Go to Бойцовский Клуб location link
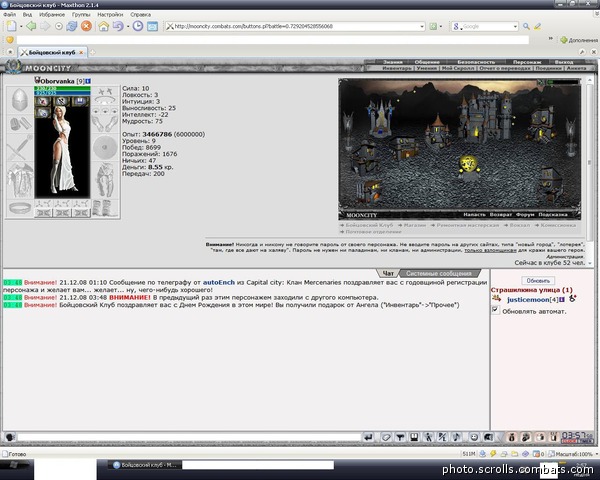600x480 pixels. click(369, 225)
